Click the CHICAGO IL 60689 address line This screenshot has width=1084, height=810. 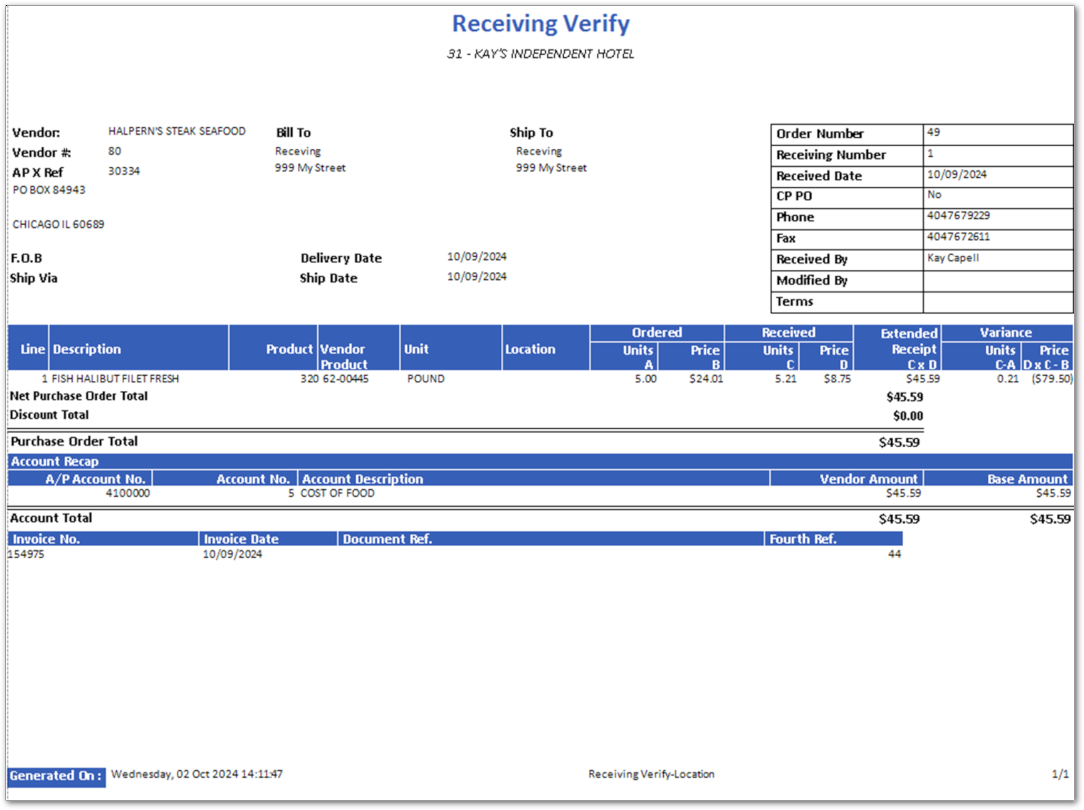[59, 225]
